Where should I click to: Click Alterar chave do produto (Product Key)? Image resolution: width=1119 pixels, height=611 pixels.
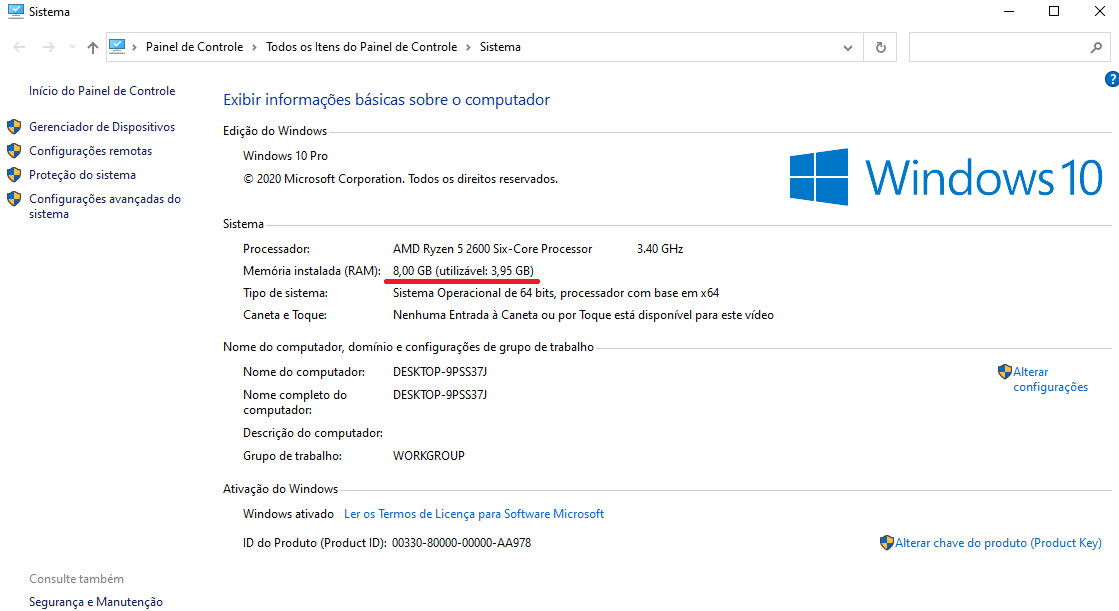pos(998,543)
